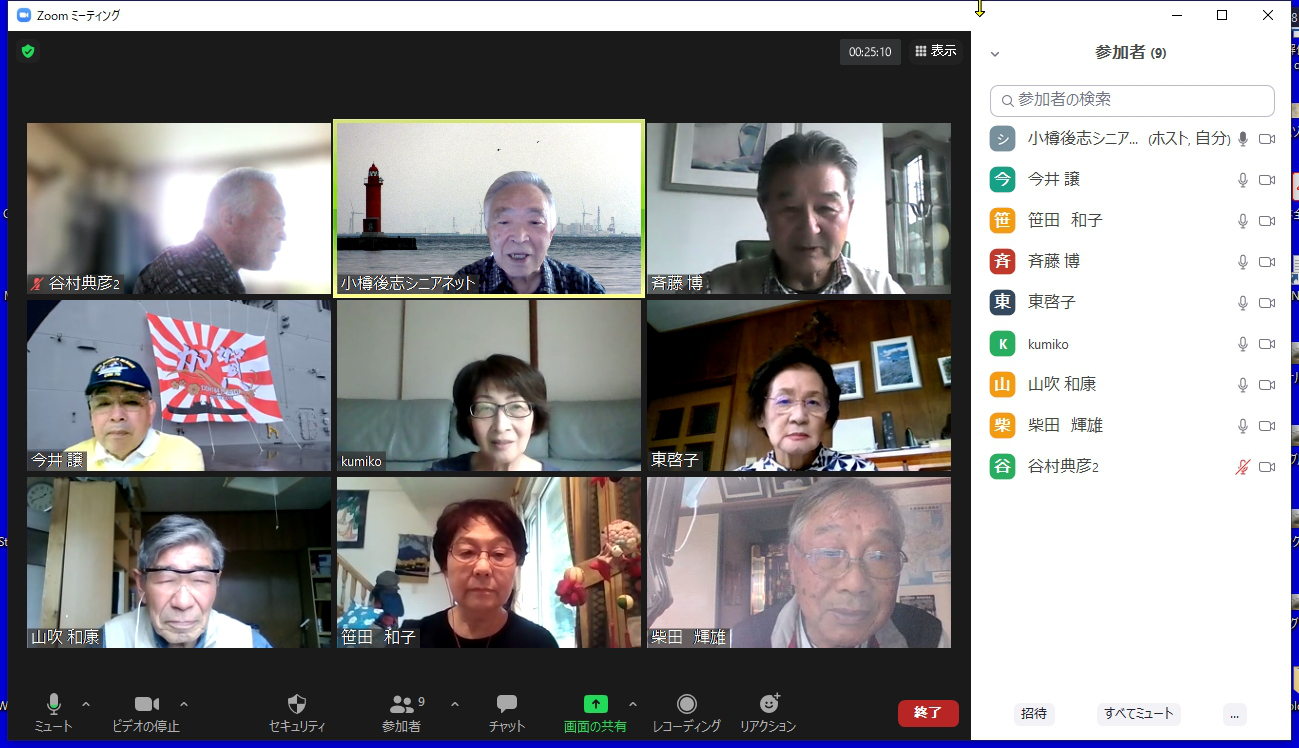Click camera icon next to 今井 譲
This screenshot has height=748, width=1299.
coord(1266,180)
